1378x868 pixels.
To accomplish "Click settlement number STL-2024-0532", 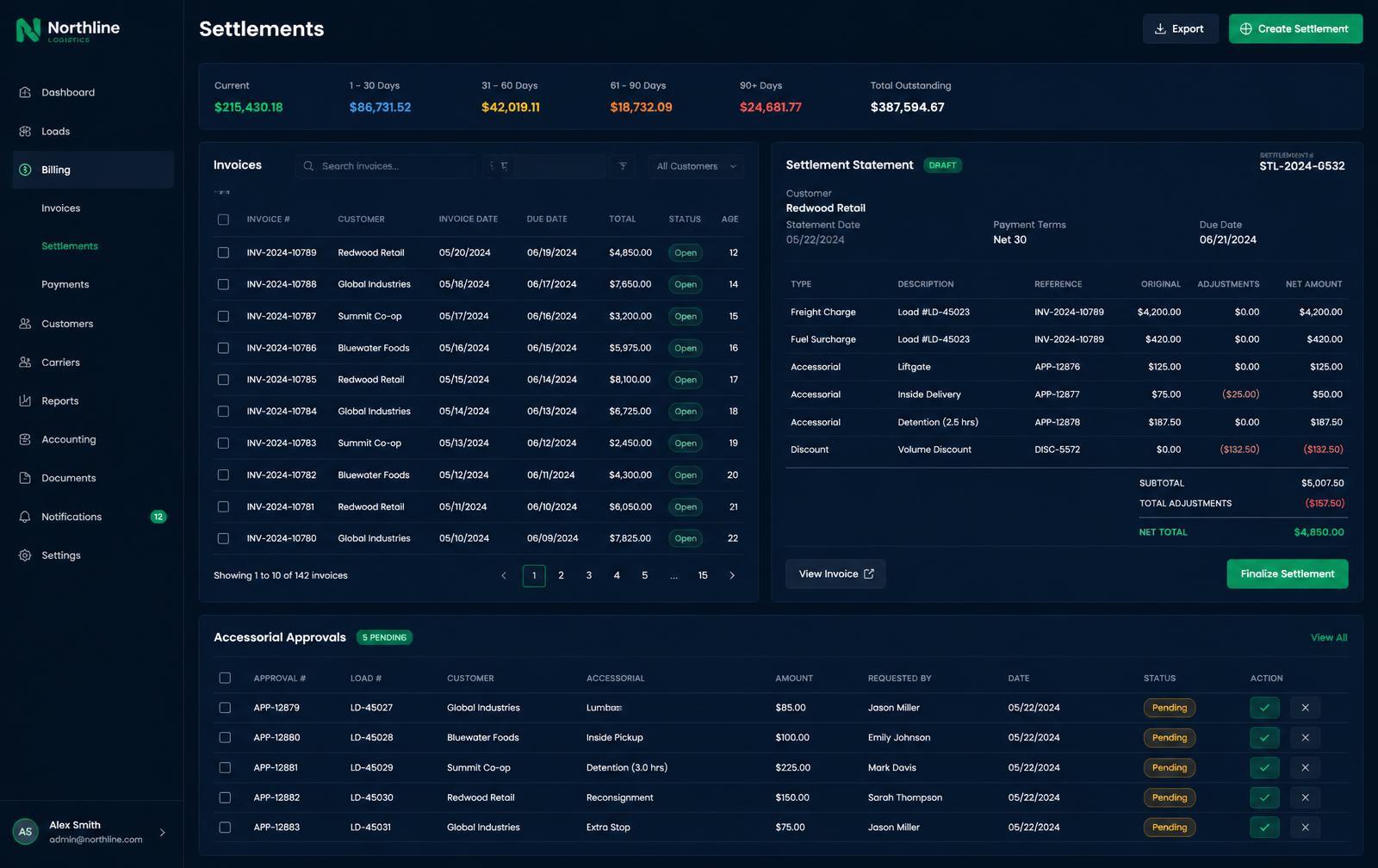I will point(1302,166).
